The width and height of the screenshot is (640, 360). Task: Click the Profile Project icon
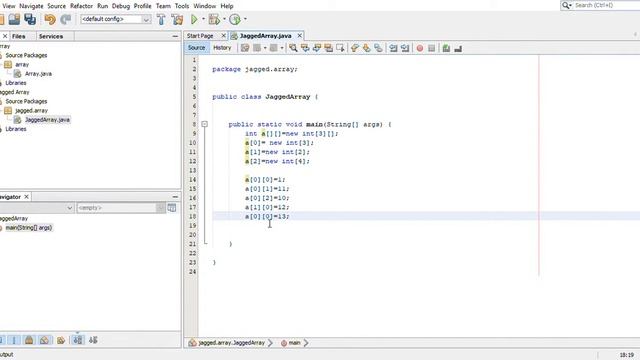(x=235, y=19)
